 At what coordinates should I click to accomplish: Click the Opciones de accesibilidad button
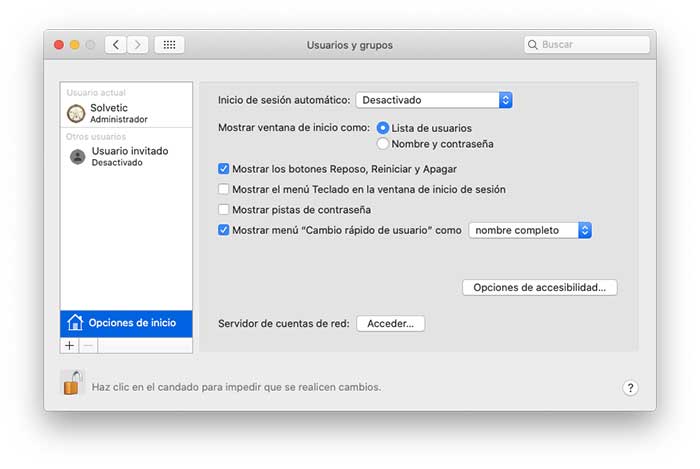point(540,287)
